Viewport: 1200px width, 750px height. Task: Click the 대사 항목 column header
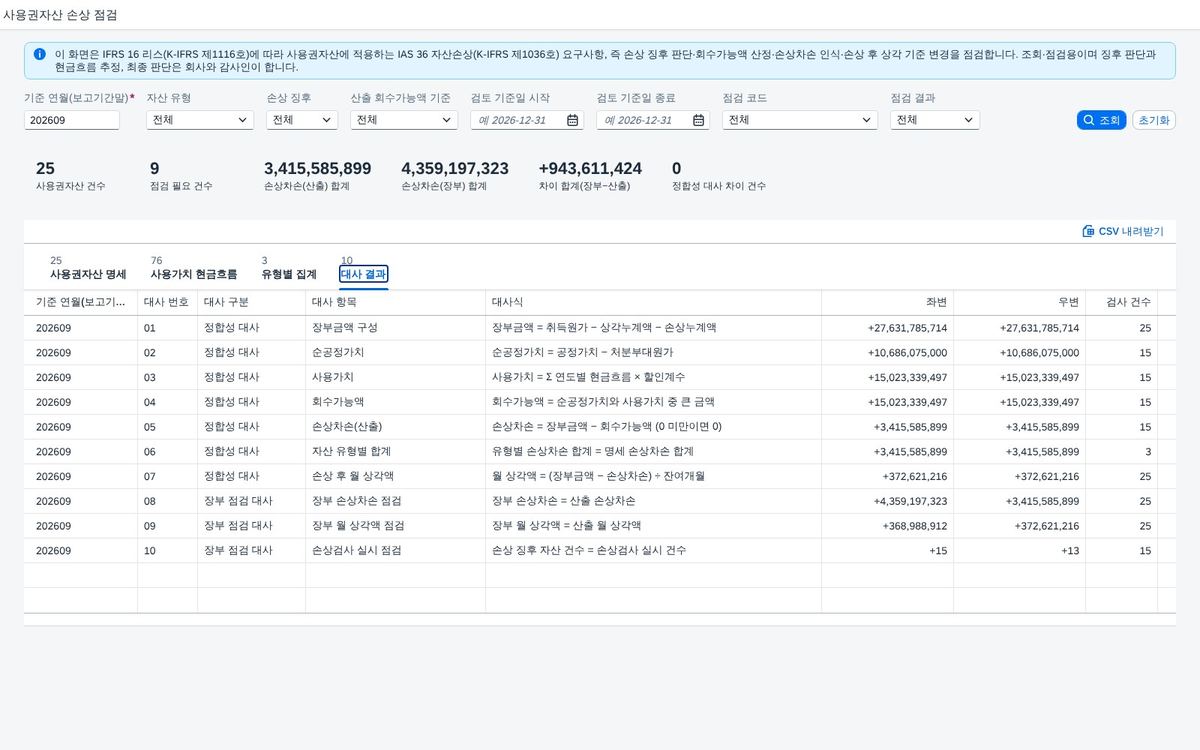(x=395, y=302)
